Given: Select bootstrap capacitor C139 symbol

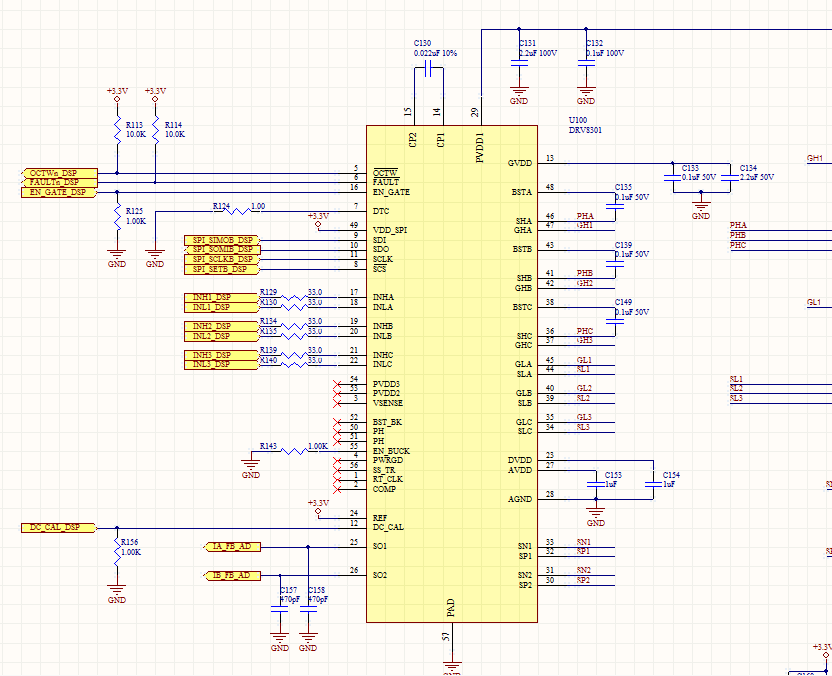Looking at the screenshot, I should (x=615, y=264).
